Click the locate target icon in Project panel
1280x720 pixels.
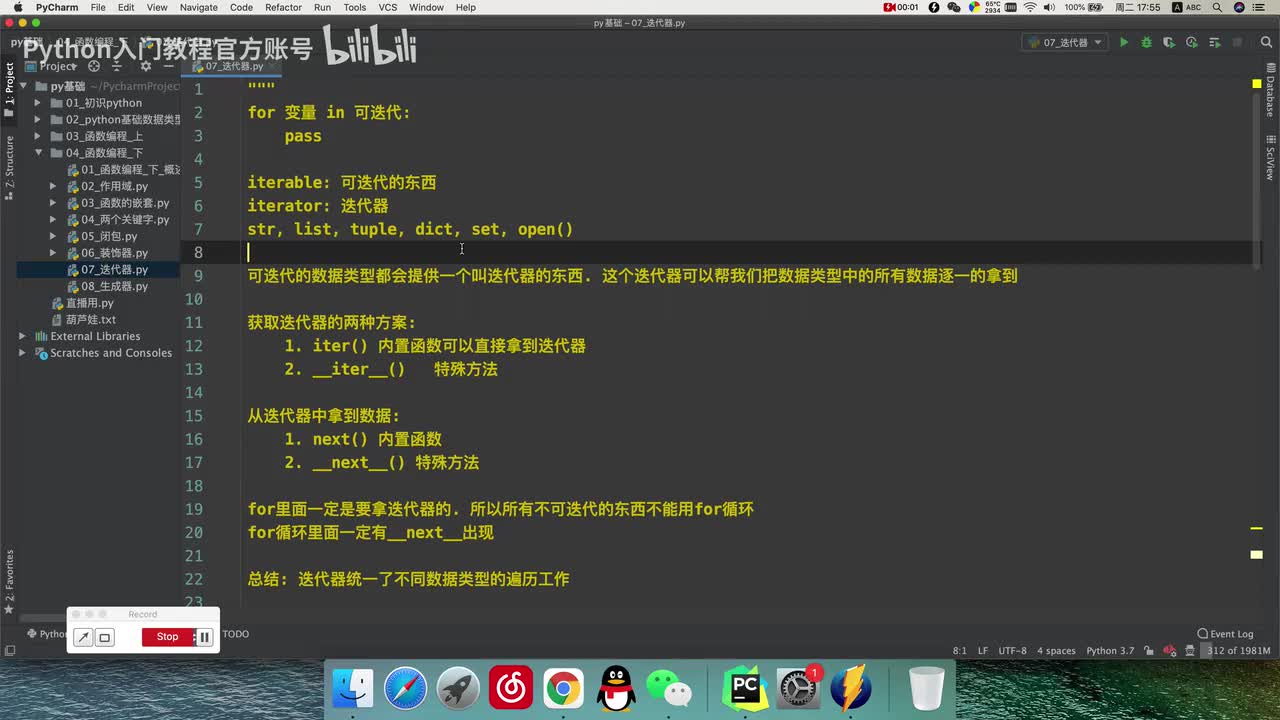point(94,66)
